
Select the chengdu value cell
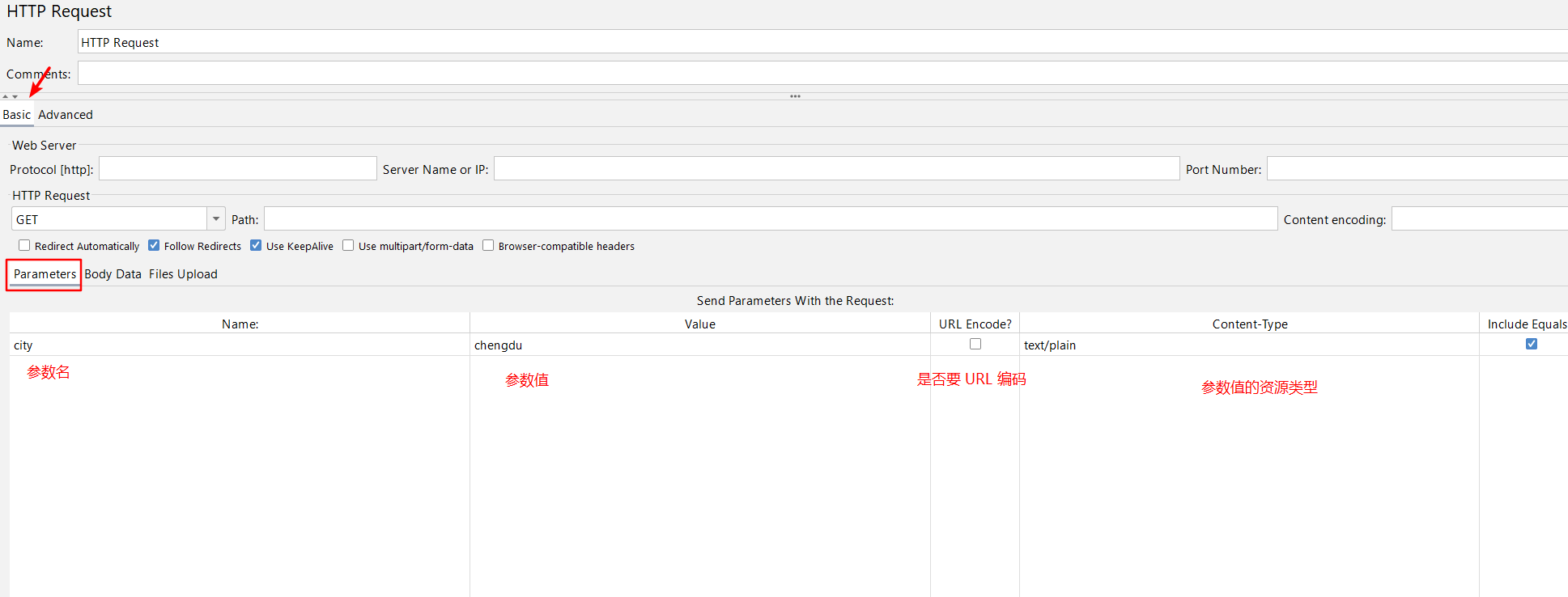(699, 345)
